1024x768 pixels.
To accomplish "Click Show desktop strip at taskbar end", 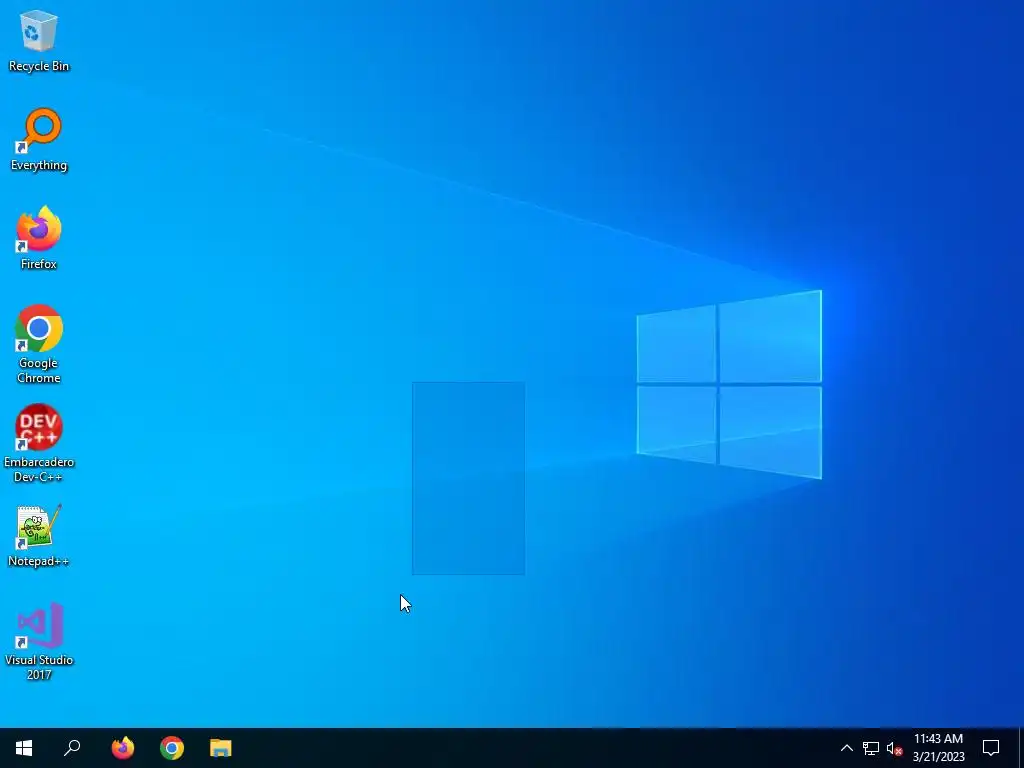I will [1021, 748].
